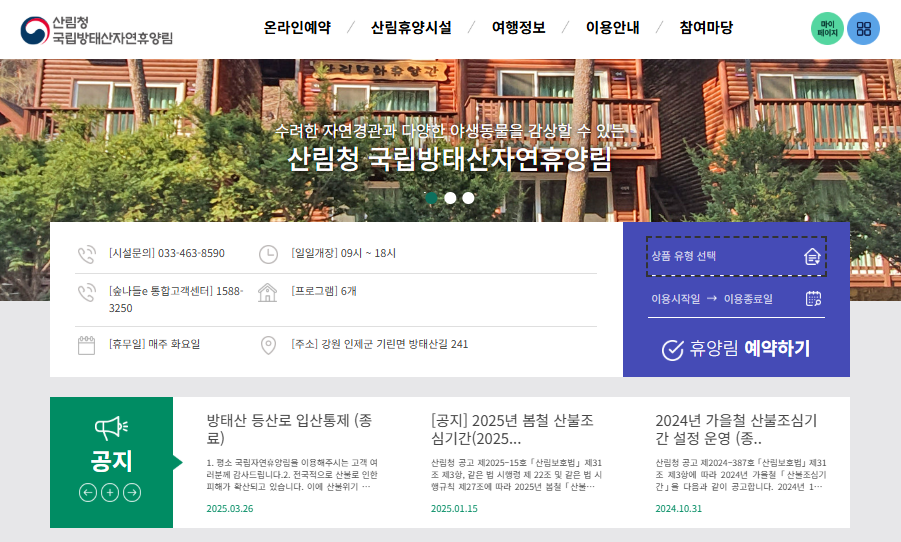The height and width of the screenshot is (542, 901).
Task: Click banner title 산림청 국립방태산자연휴양림
Action: [449, 159]
